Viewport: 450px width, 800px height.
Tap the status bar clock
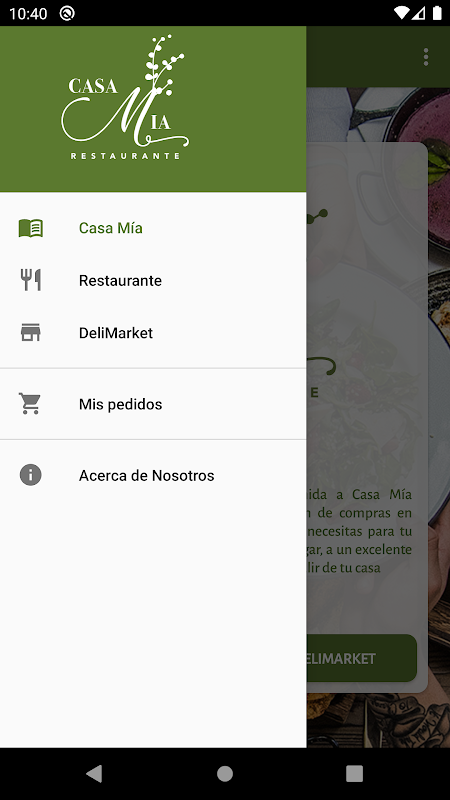point(28,13)
